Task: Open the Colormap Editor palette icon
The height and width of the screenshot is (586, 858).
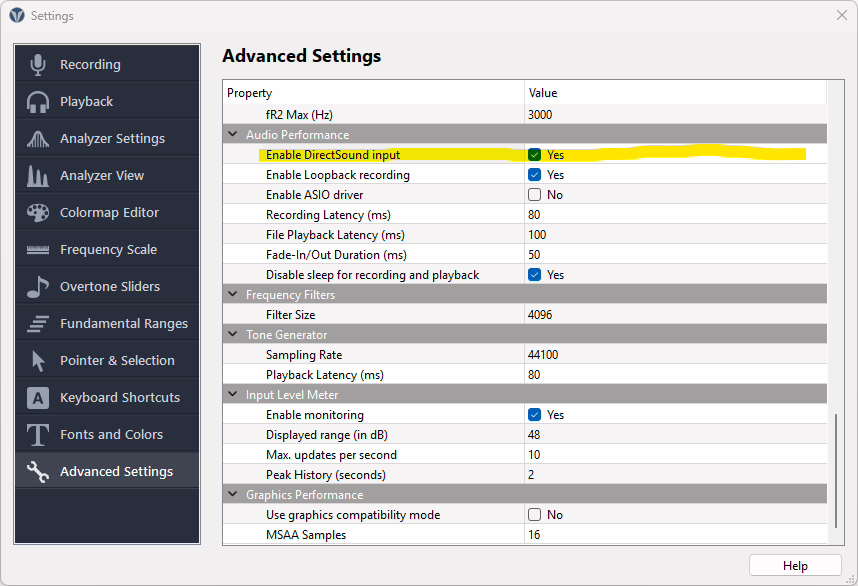Action: [37, 212]
